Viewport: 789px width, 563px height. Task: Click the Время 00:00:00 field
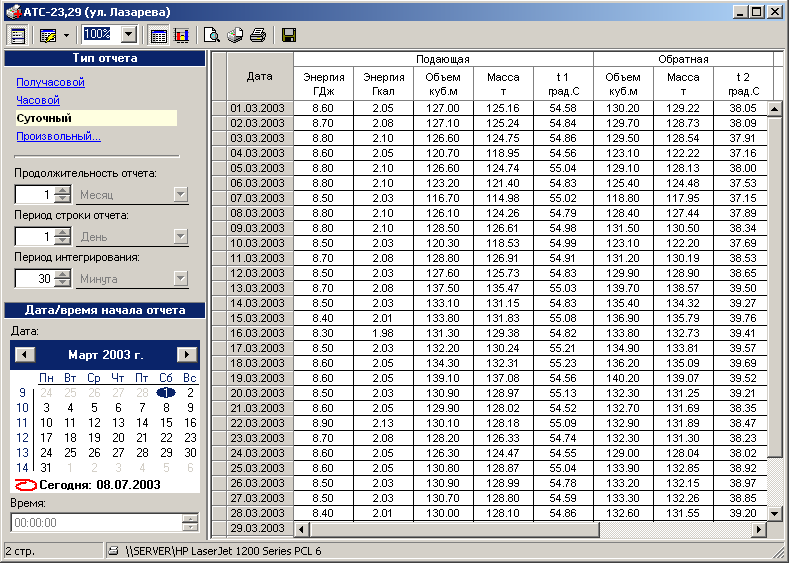(x=96, y=522)
